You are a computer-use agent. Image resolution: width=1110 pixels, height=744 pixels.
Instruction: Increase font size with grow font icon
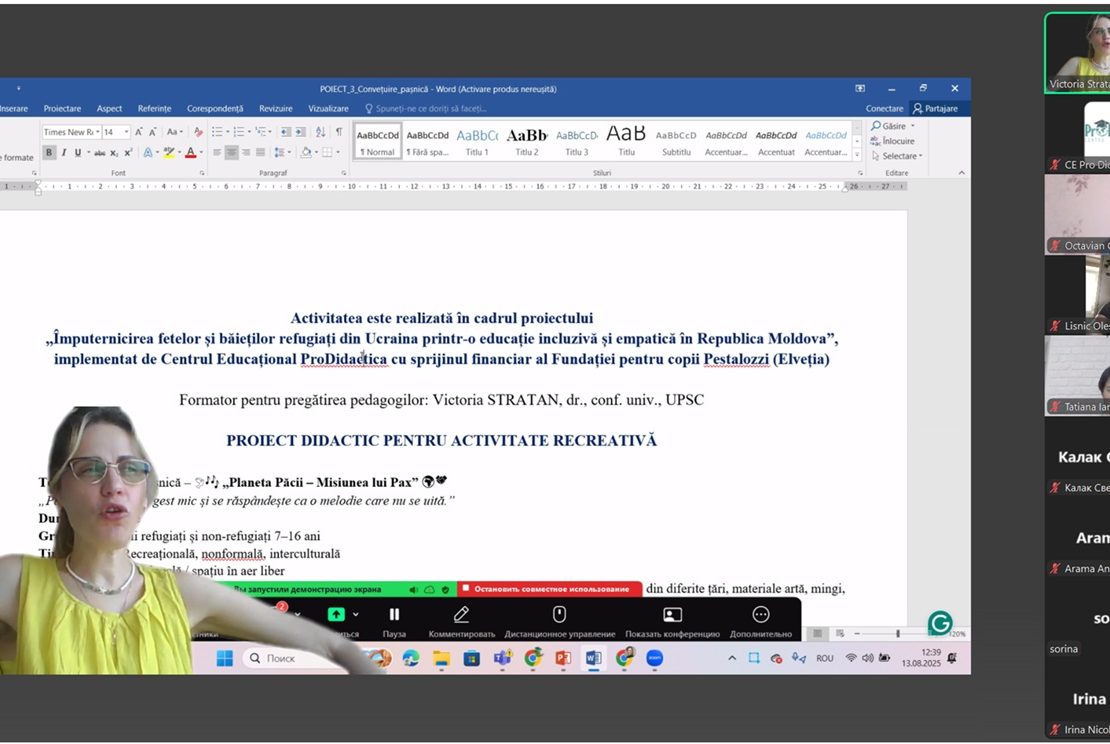pyautogui.click(x=139, y=132)
